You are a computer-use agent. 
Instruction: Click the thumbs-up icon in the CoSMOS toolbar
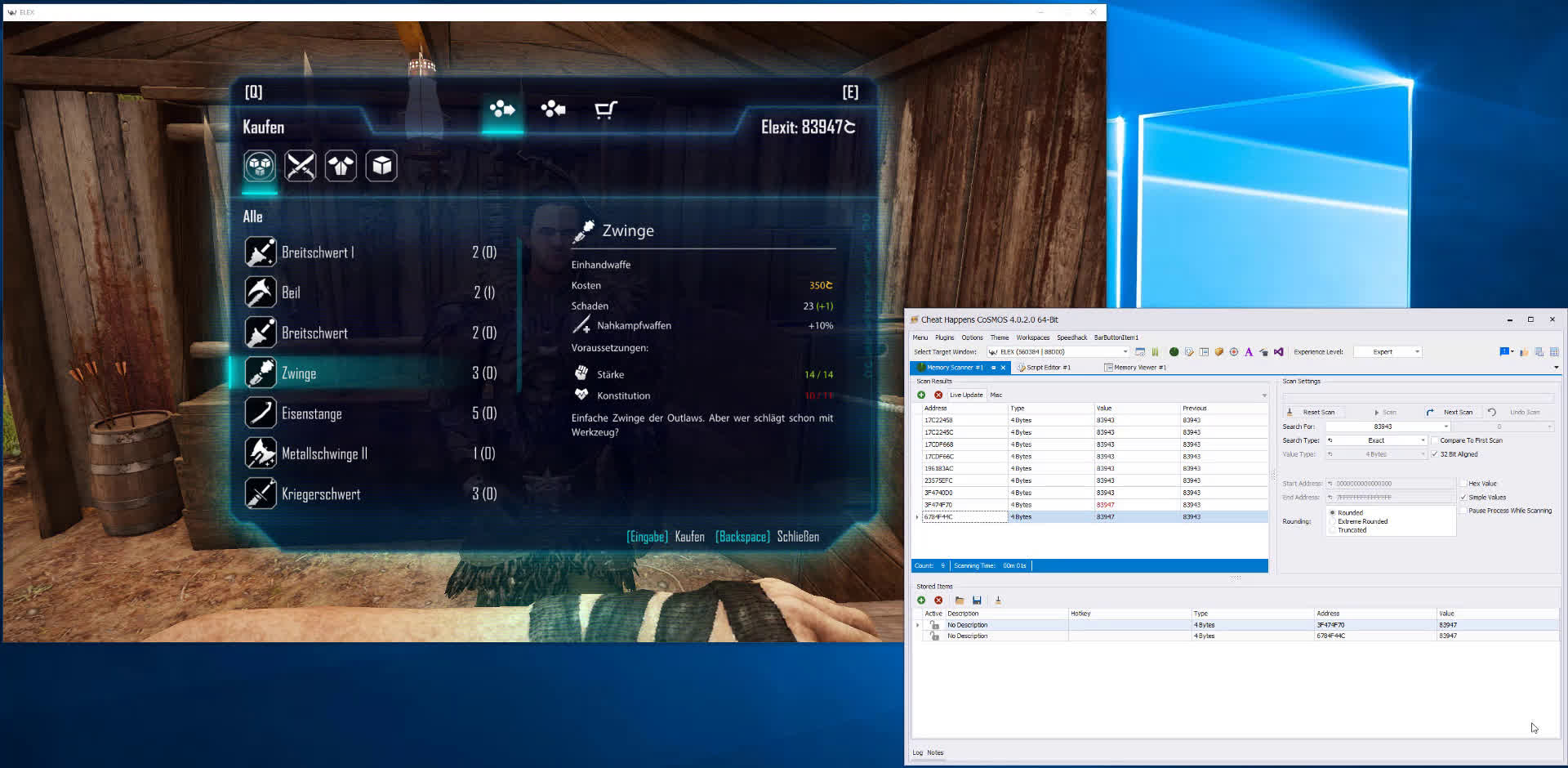(x=1524, y=352)
